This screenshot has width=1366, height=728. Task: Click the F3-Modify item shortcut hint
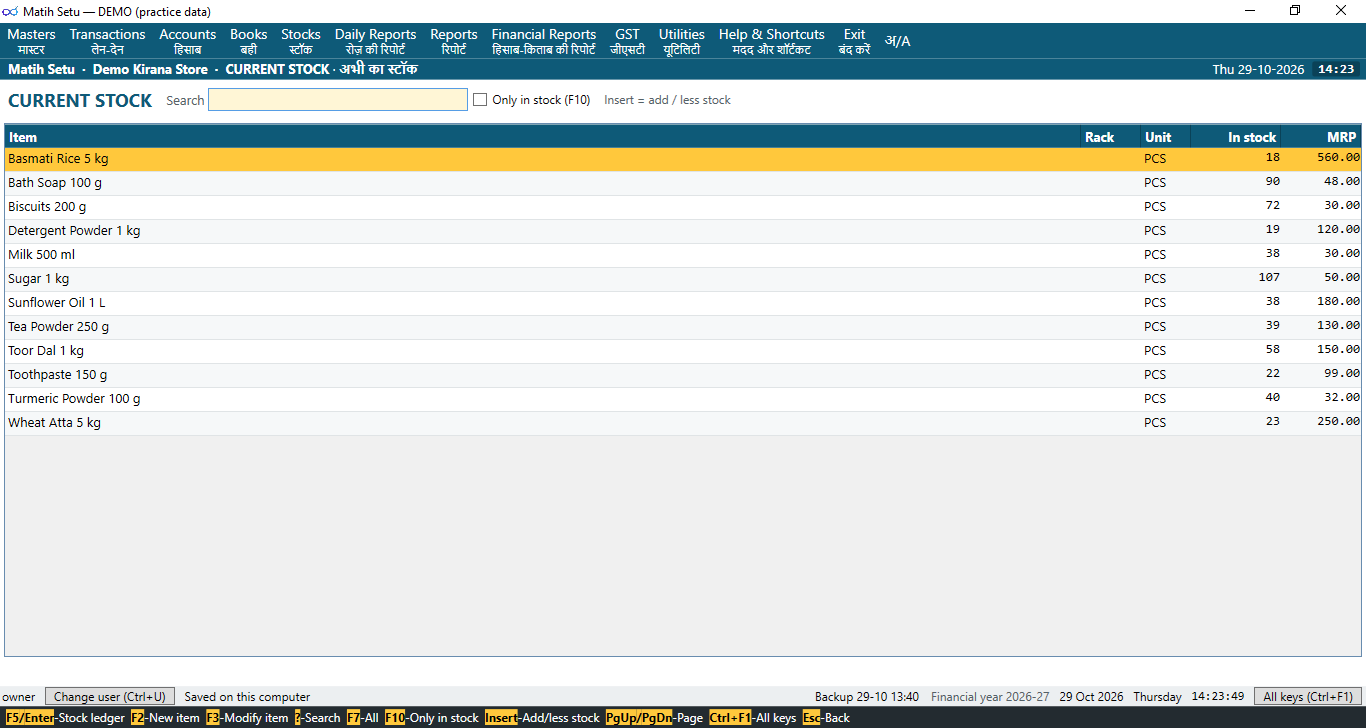tap(247, 718)
